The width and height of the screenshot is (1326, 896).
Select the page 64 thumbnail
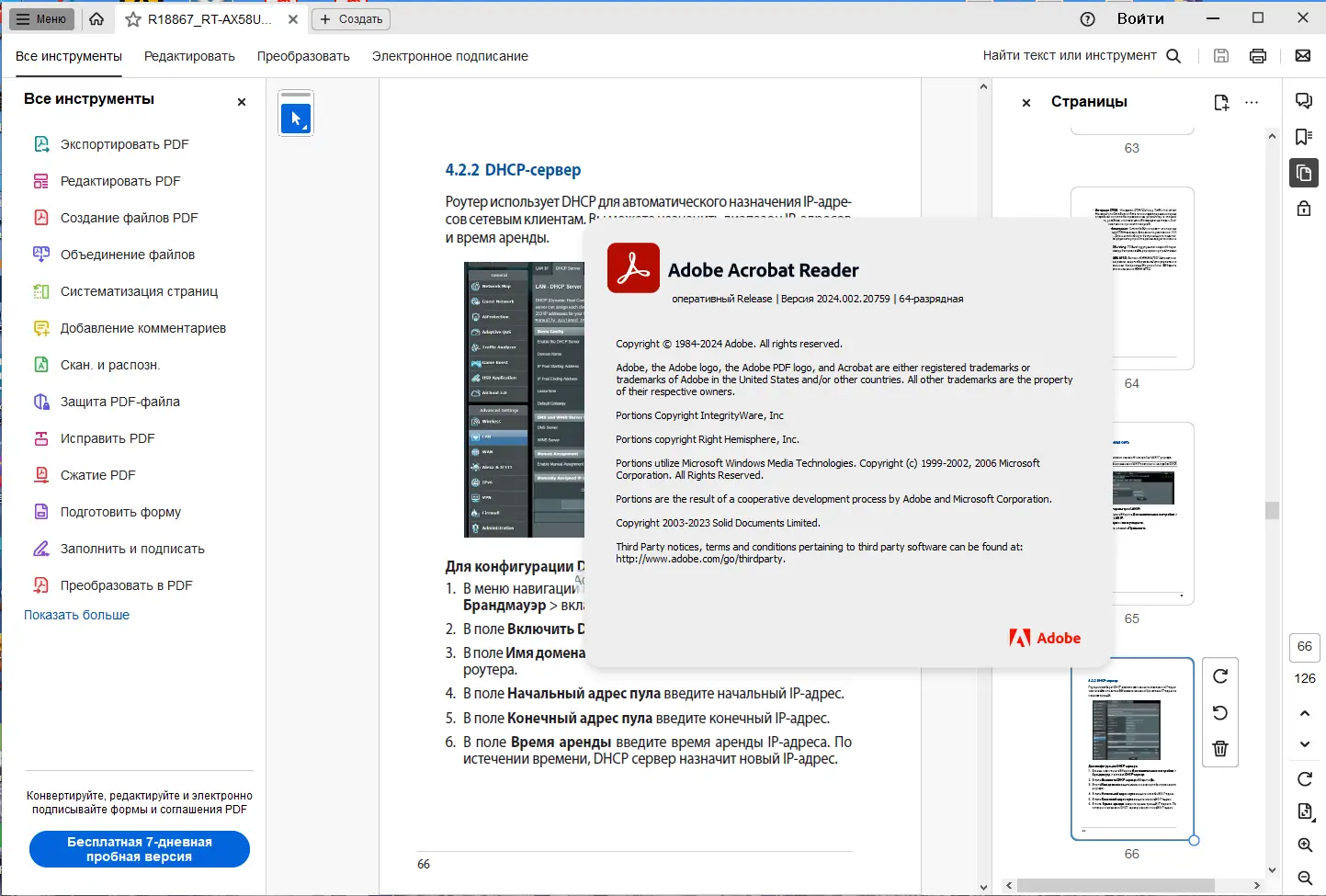[x=1132, y=278]
